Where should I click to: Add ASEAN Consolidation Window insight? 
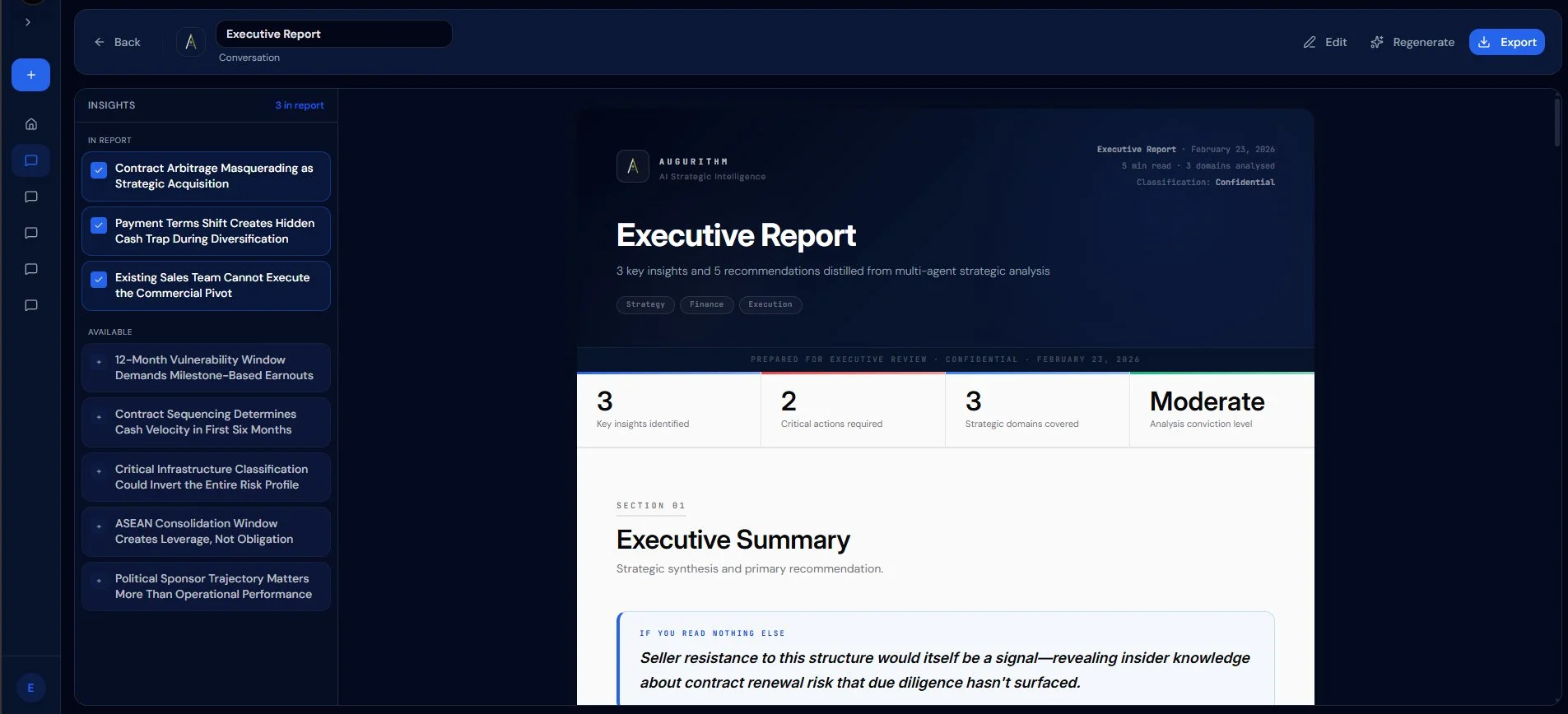tap(99, 526)
